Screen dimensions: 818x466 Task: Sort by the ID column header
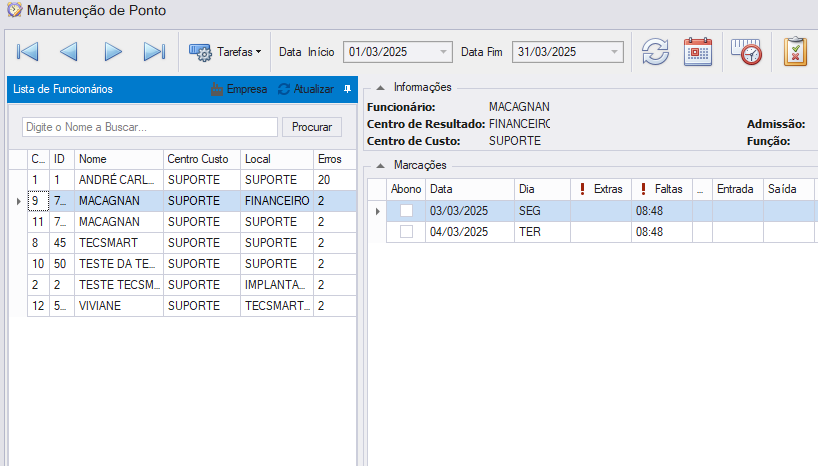[x=62, y=159]
